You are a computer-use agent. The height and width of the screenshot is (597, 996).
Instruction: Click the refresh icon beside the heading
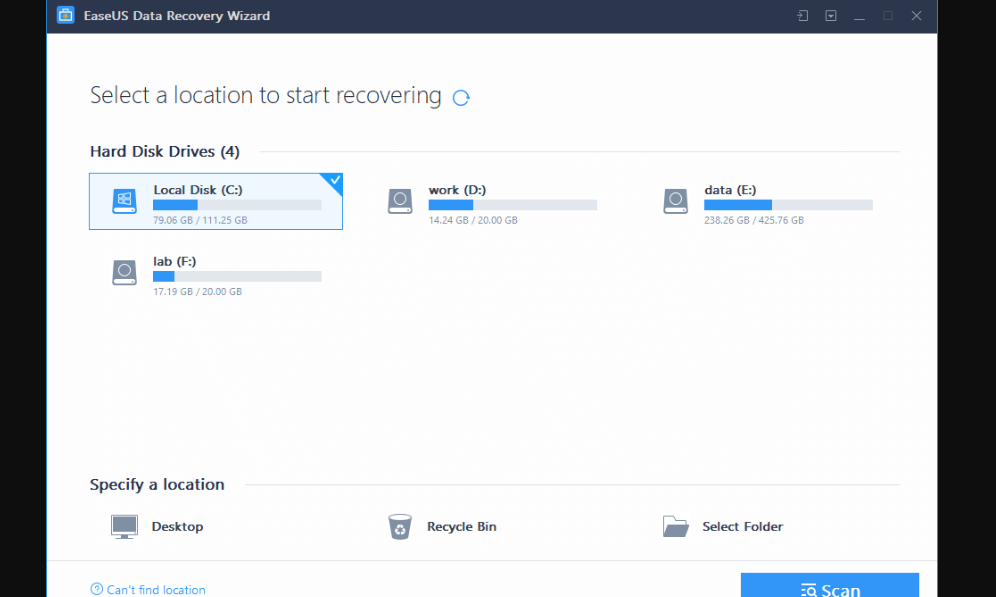point(461,97)
